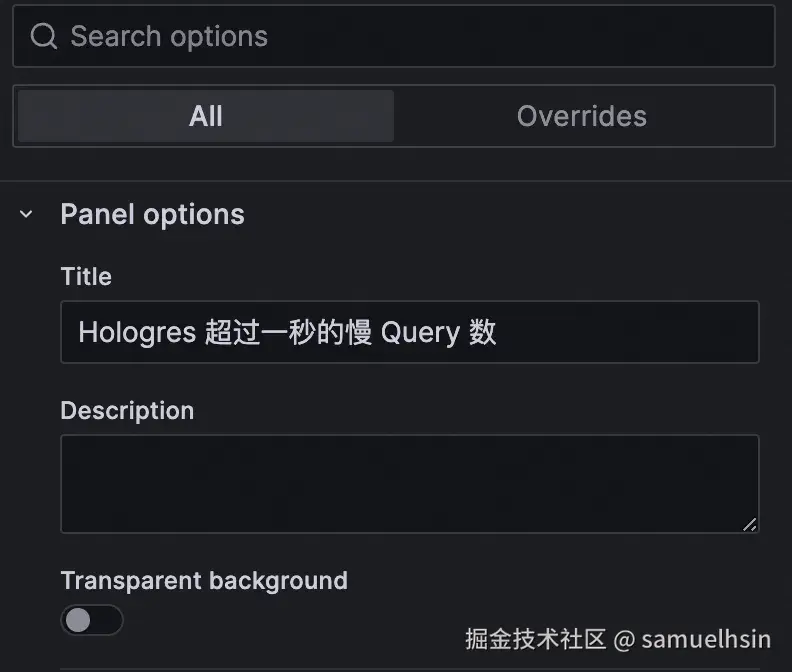Place cursor on "Hologres" in title

click(137, 332)
